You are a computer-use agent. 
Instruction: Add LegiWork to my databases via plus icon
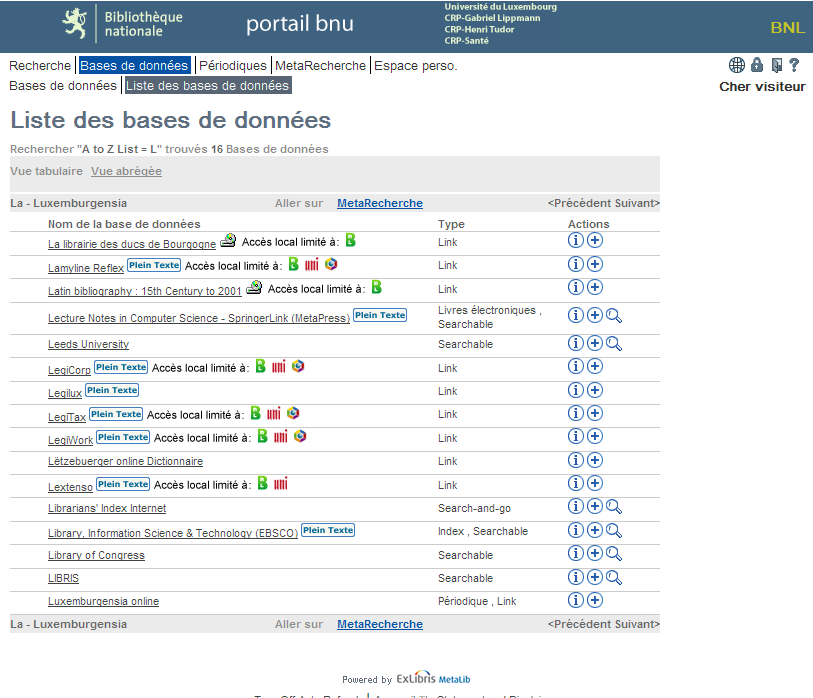(x=595, y=436)
